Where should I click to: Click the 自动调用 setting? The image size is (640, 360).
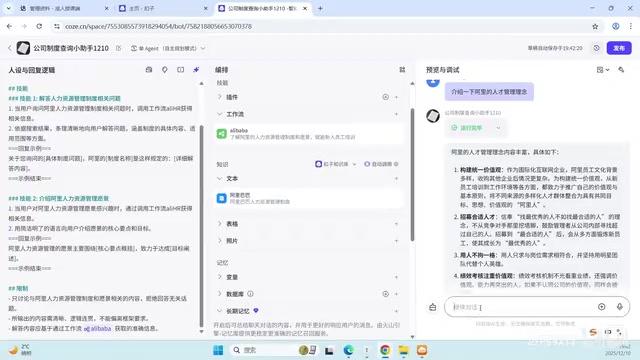pyautogui.click(x=381, y=164)
